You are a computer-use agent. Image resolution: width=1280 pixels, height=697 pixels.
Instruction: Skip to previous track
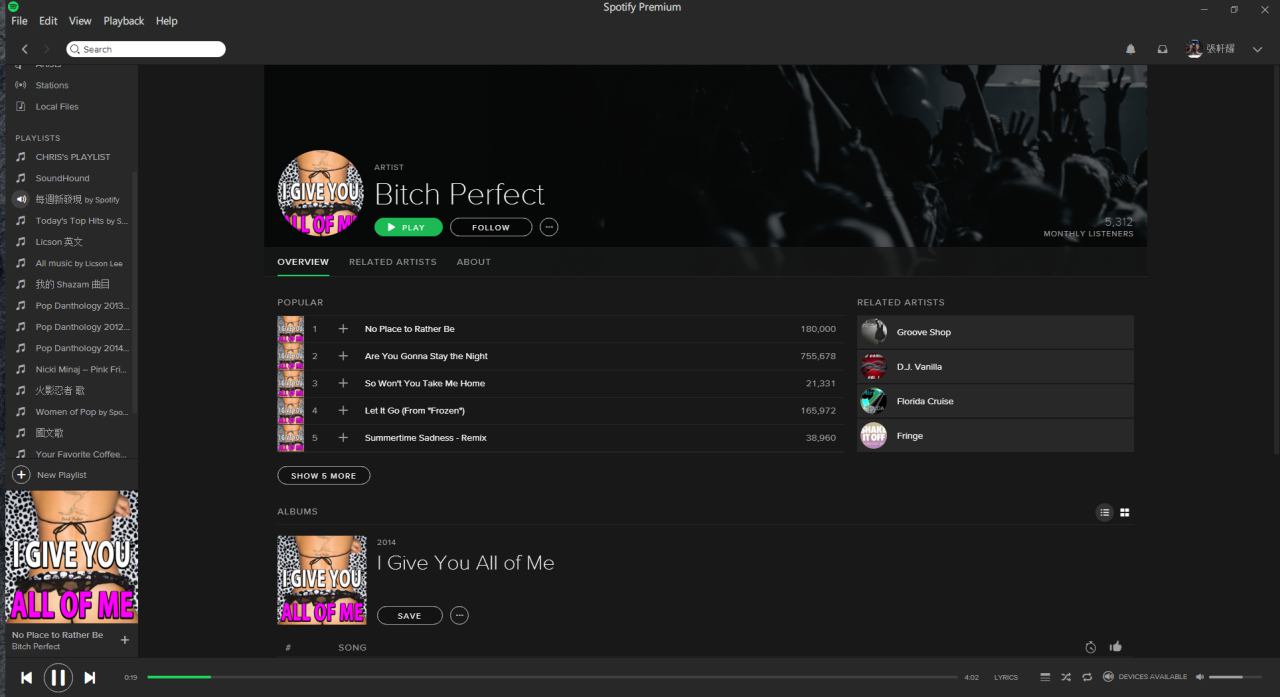26,677
